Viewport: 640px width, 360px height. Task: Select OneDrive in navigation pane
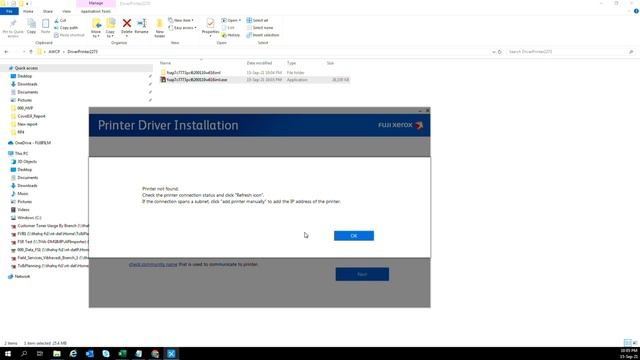tap(33, 143)
